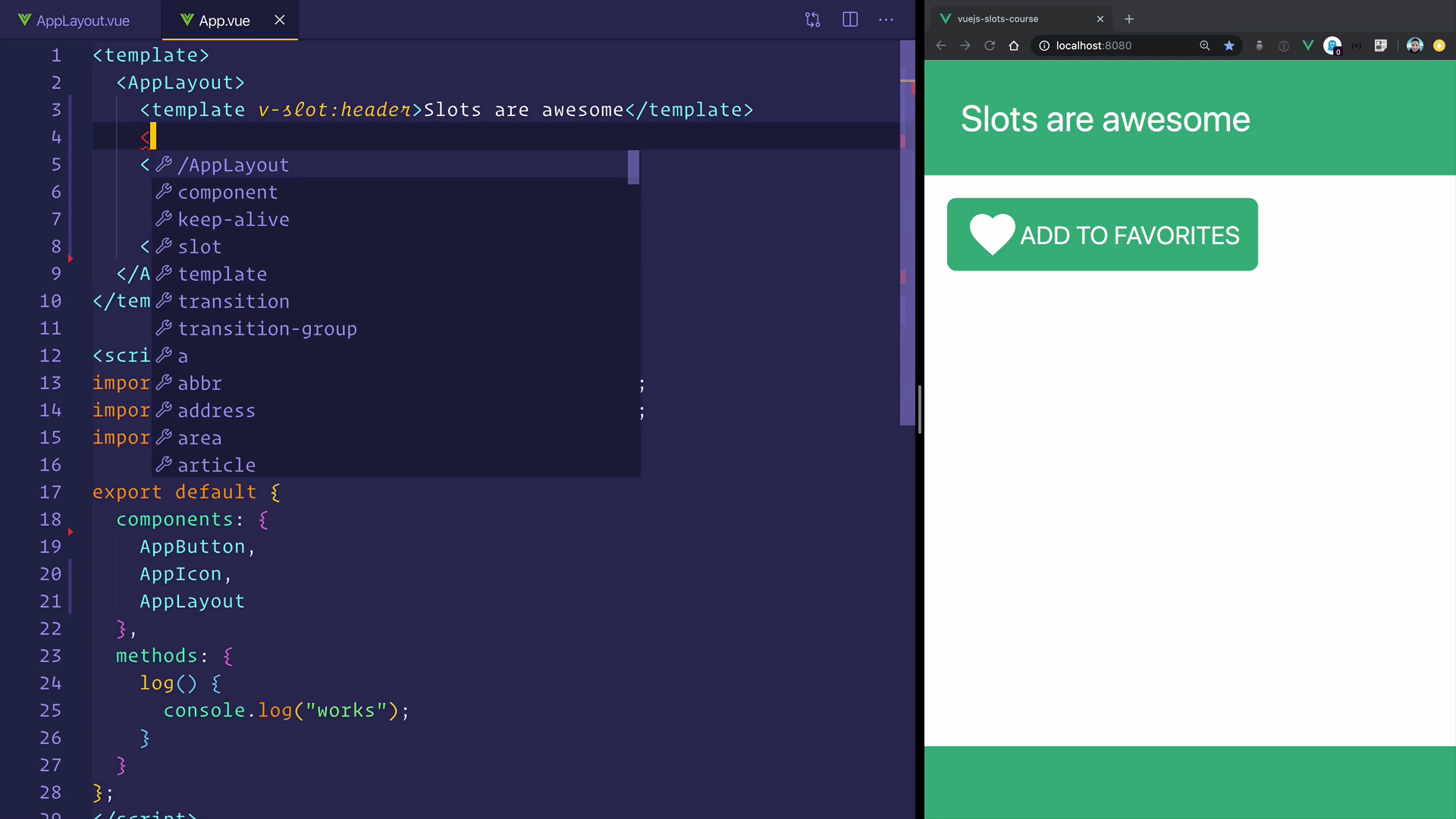
Task: Click the yellow update indicator icon
Action: [x=1439, y=45]
